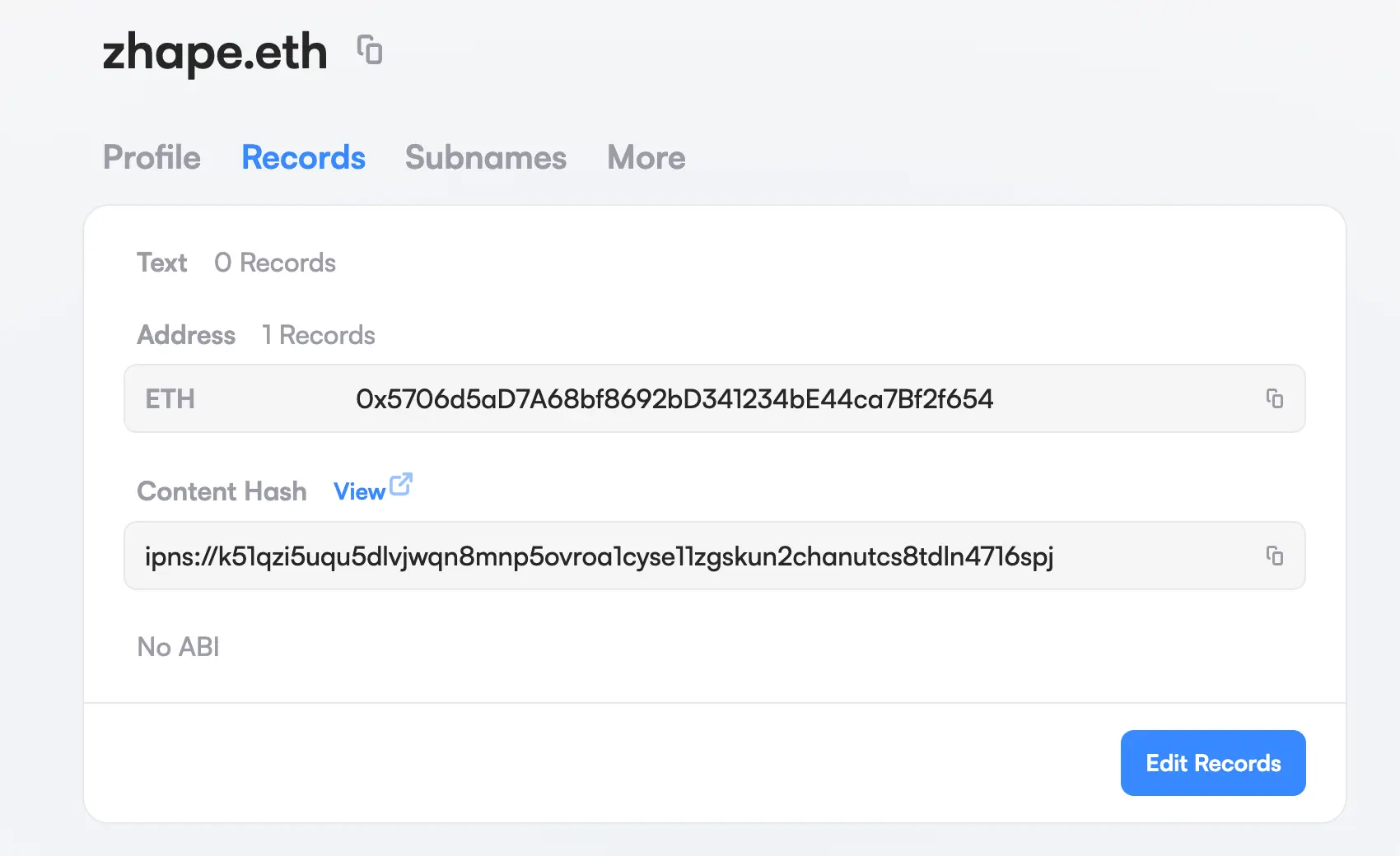Open the content hash via the external link icon

coord(401,485)
